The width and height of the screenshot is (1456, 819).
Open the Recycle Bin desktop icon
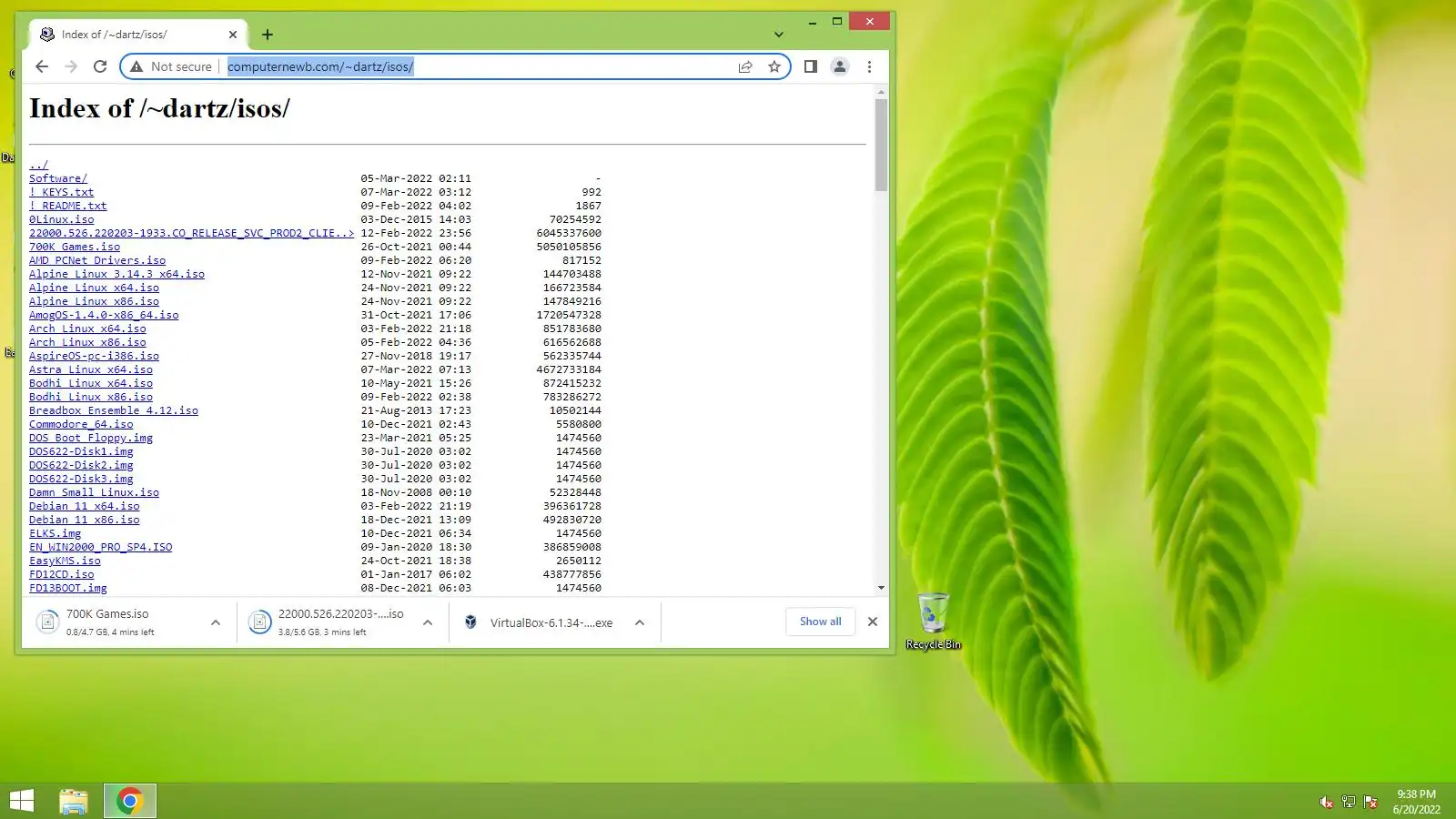click(933, 622)
